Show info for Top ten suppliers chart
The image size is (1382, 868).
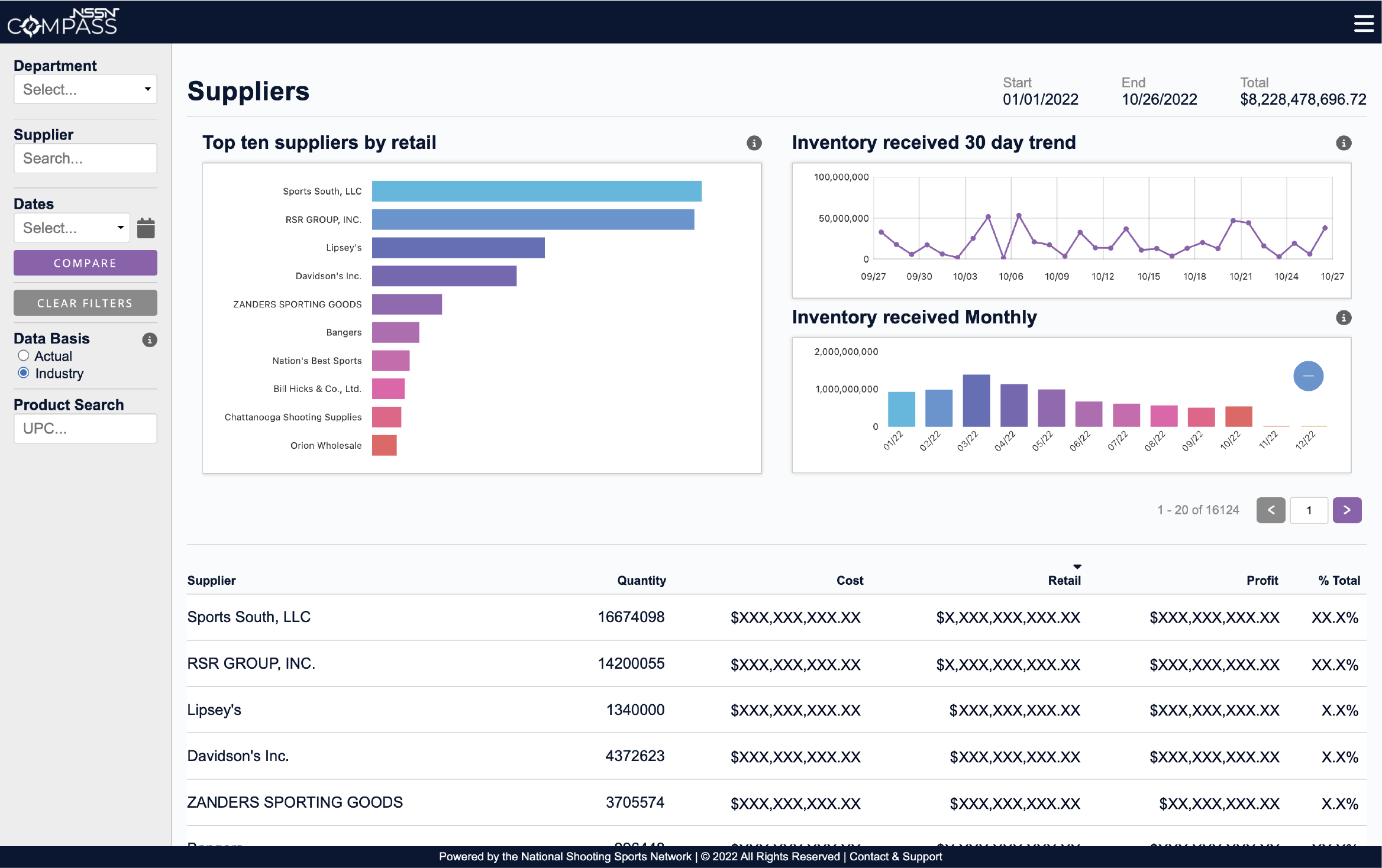pyautogui.click(x=754, y=143)
